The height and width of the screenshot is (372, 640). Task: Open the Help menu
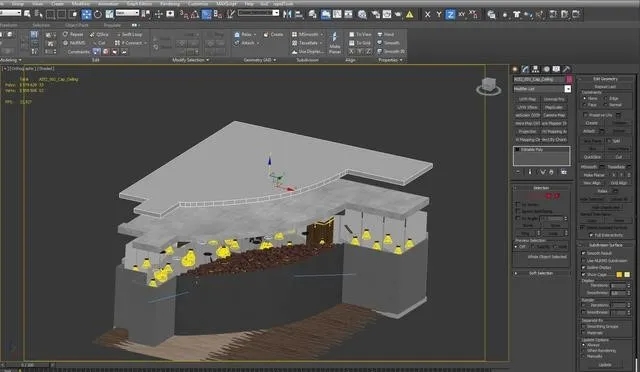[249, 3]
